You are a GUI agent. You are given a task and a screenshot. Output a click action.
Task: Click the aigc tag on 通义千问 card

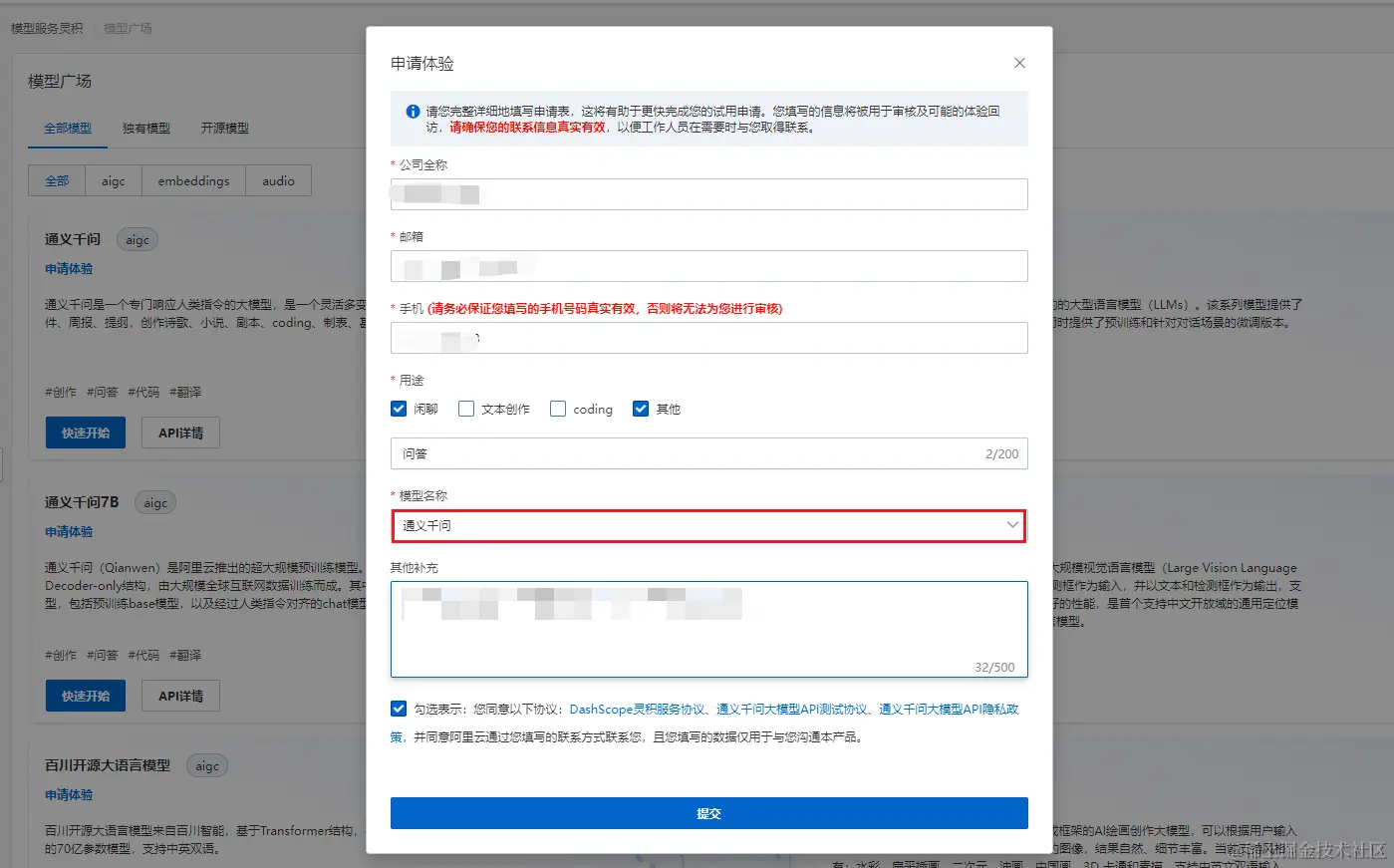tap(138, 239)
